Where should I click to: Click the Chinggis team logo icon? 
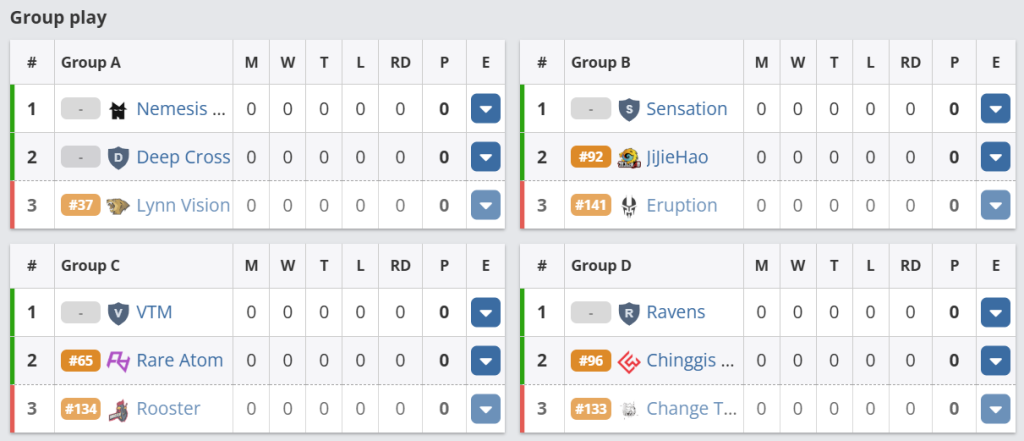coord(628,360)
